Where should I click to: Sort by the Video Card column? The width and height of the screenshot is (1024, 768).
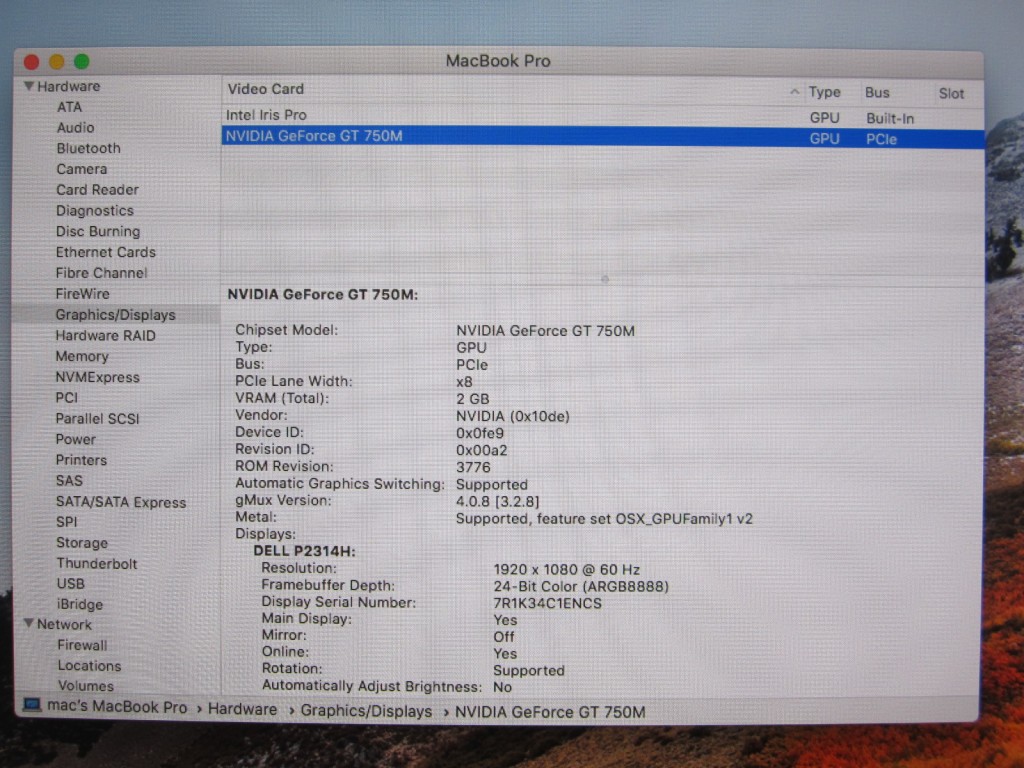click(x=266, y=89)
